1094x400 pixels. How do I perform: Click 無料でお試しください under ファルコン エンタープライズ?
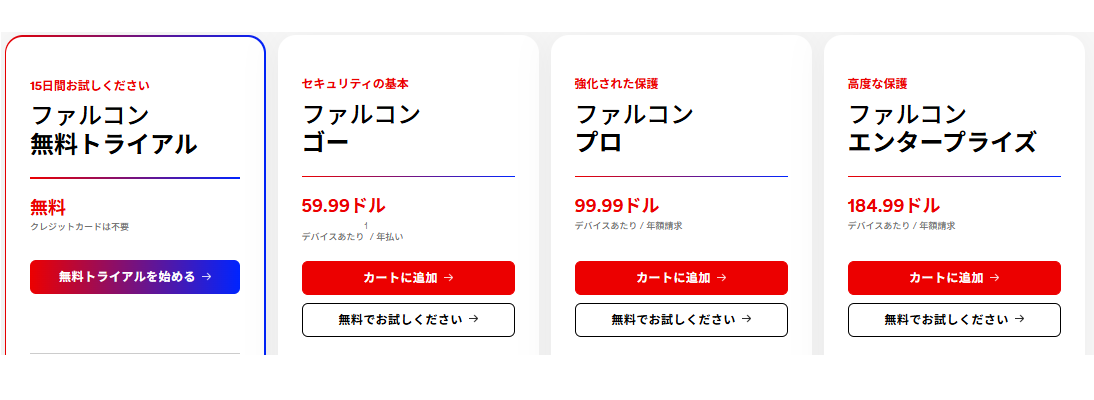(x=954, y=320)
